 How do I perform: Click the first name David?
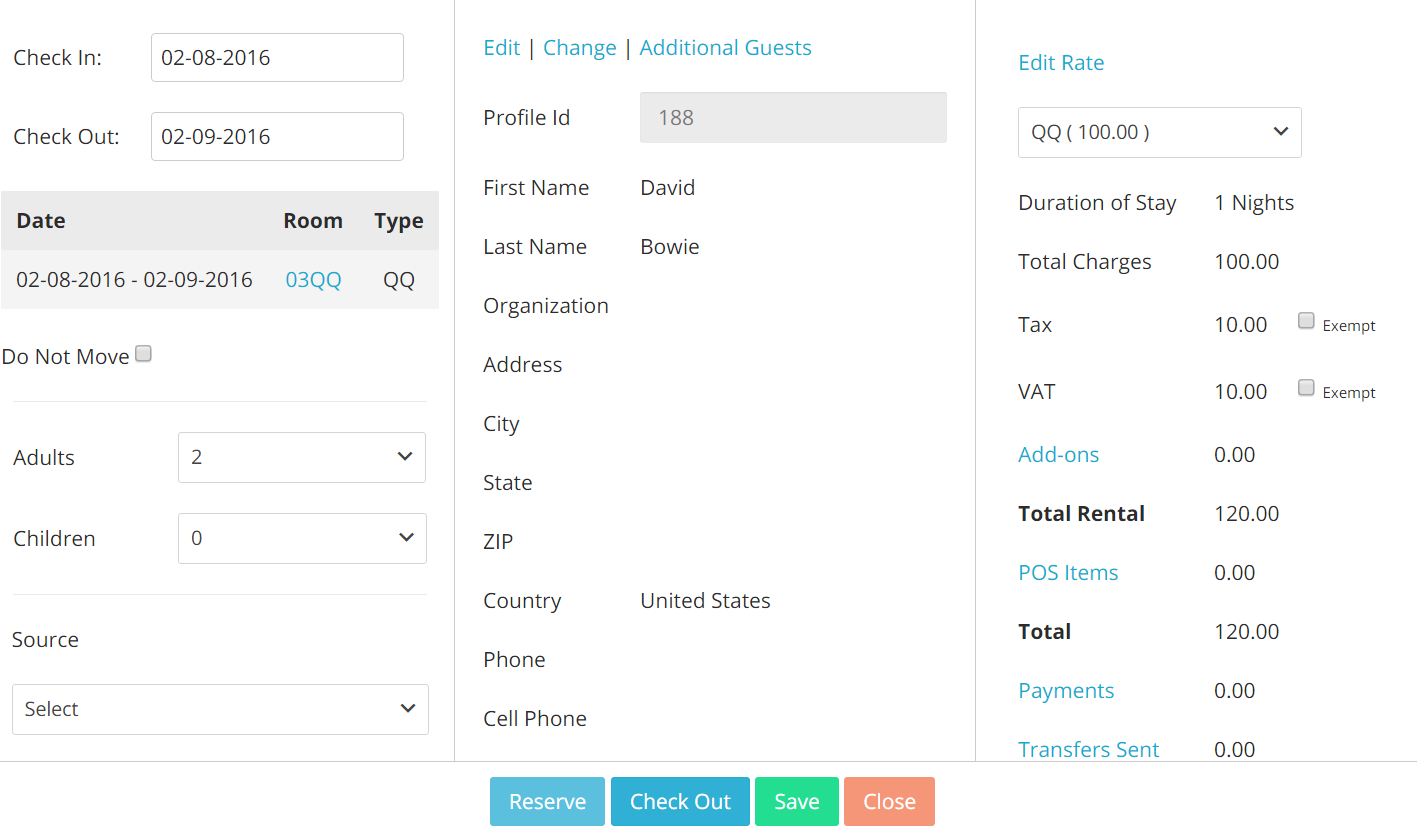point(668,188)
